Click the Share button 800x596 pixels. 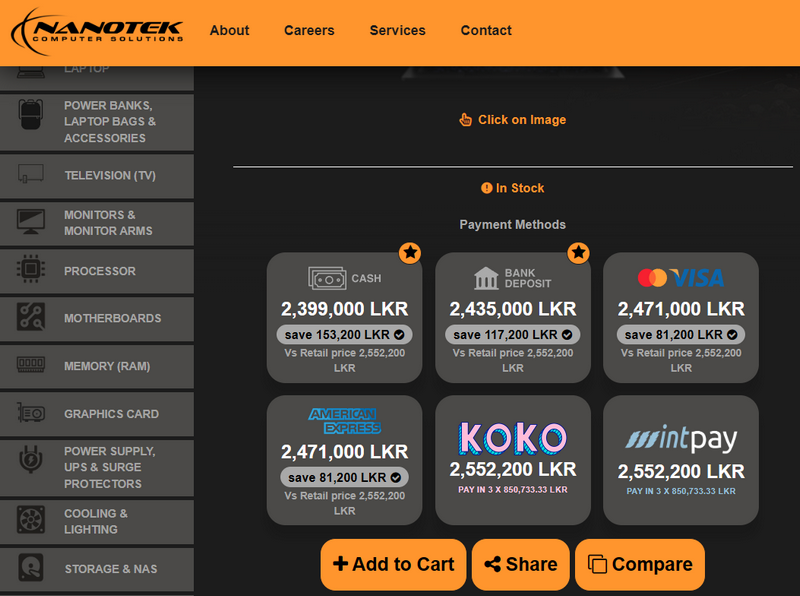click(520, 564)
